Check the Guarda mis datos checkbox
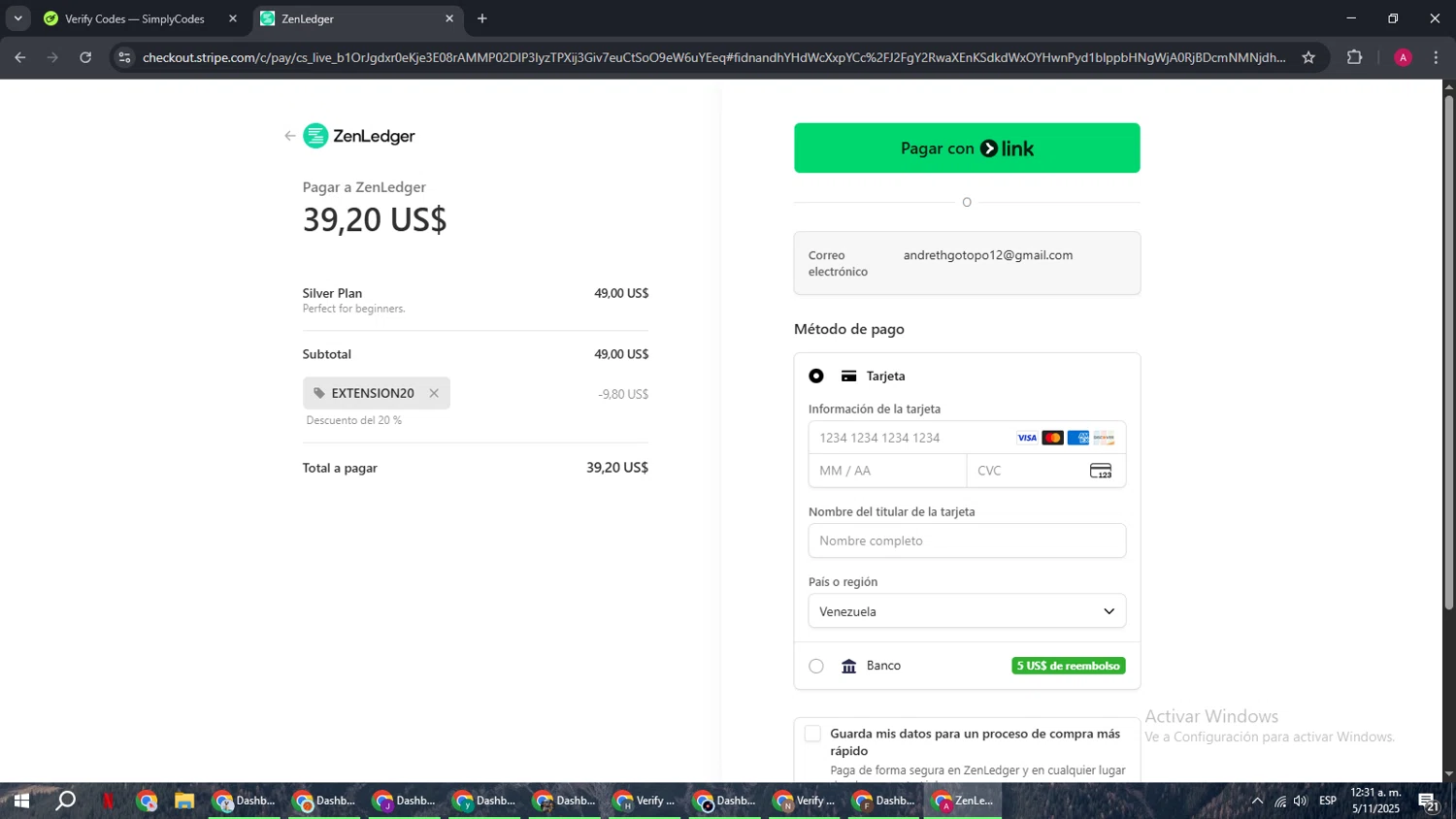This screenshot has height=819, width=1456. [x=813, y=734]
